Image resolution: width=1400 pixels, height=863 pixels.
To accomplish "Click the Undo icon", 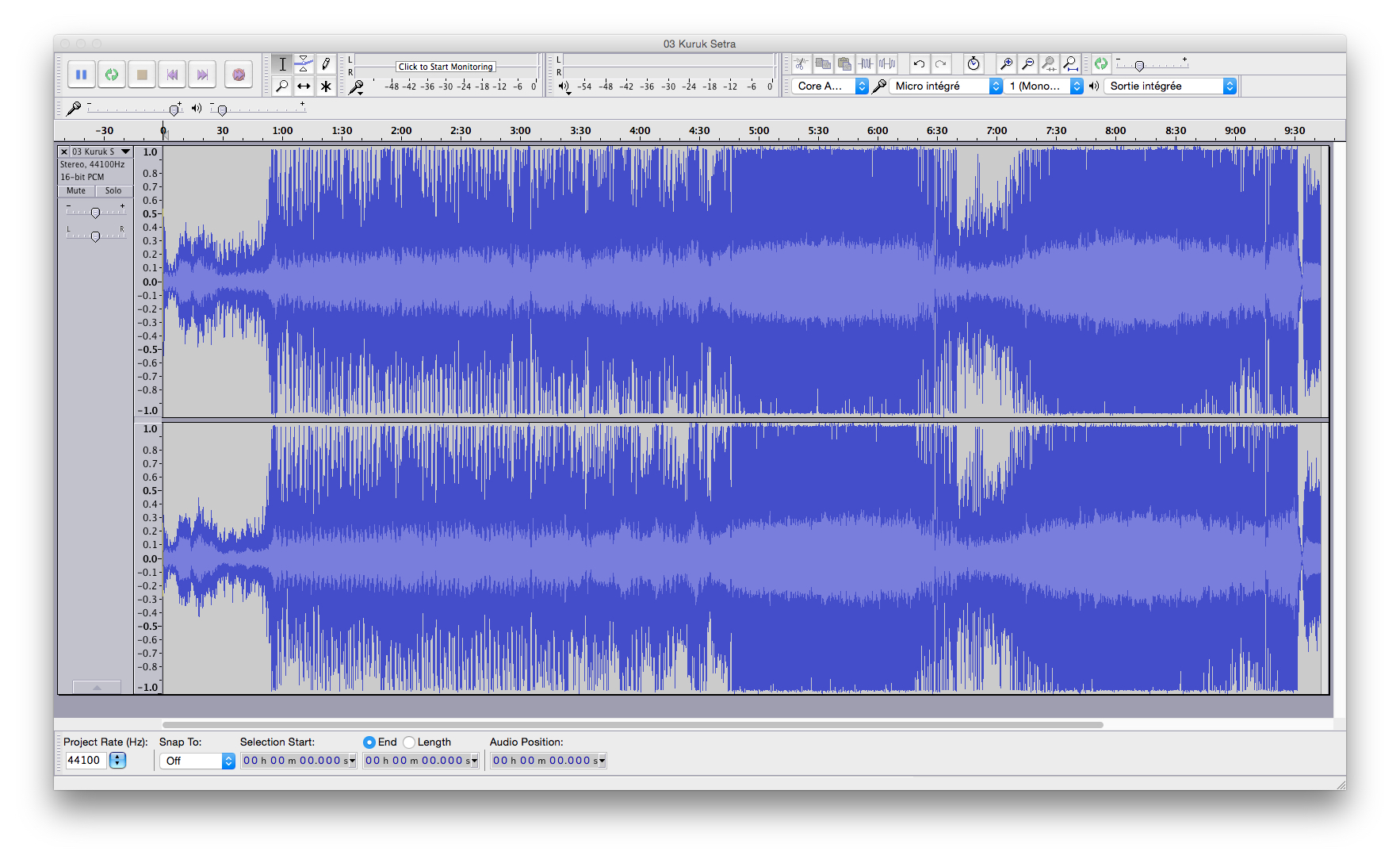I will [x=918, y=63].
